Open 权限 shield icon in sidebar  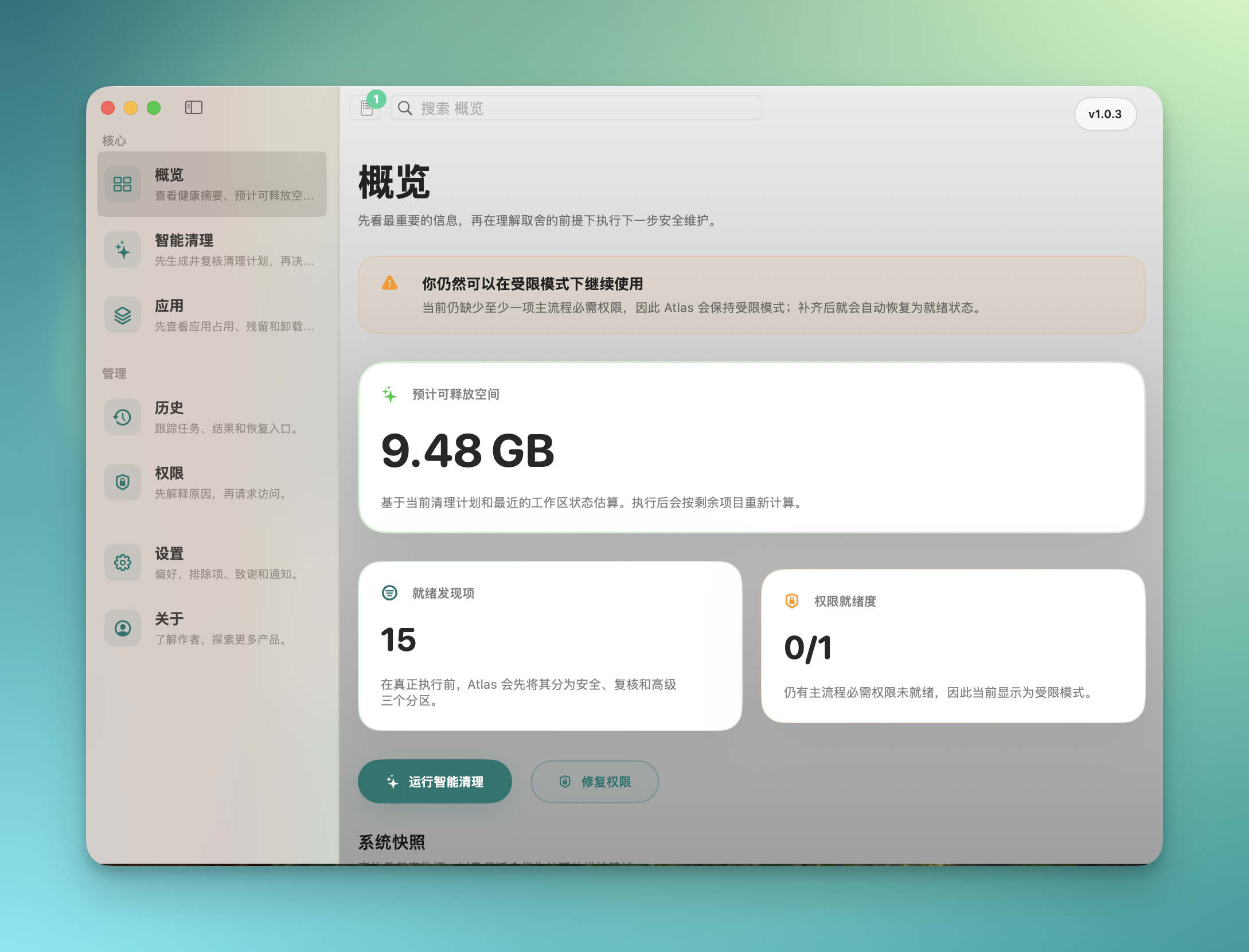[x=123, y=482]
